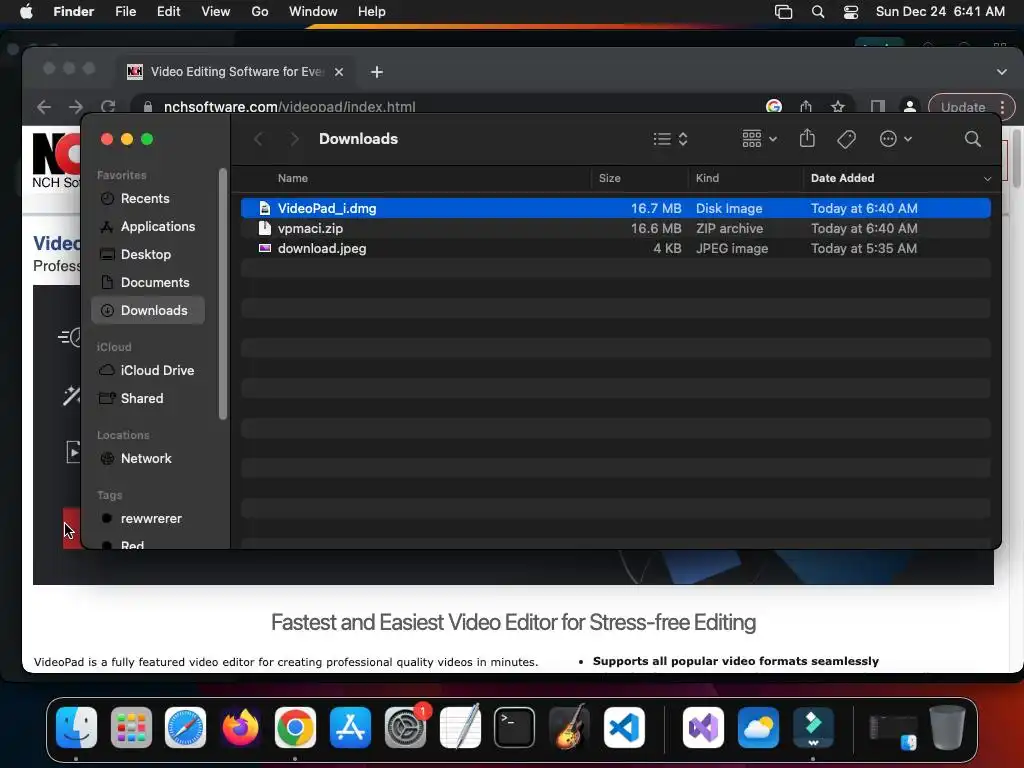1024x768 pixels.
Task: Sort by Name column header
Action: pos(293,178)
